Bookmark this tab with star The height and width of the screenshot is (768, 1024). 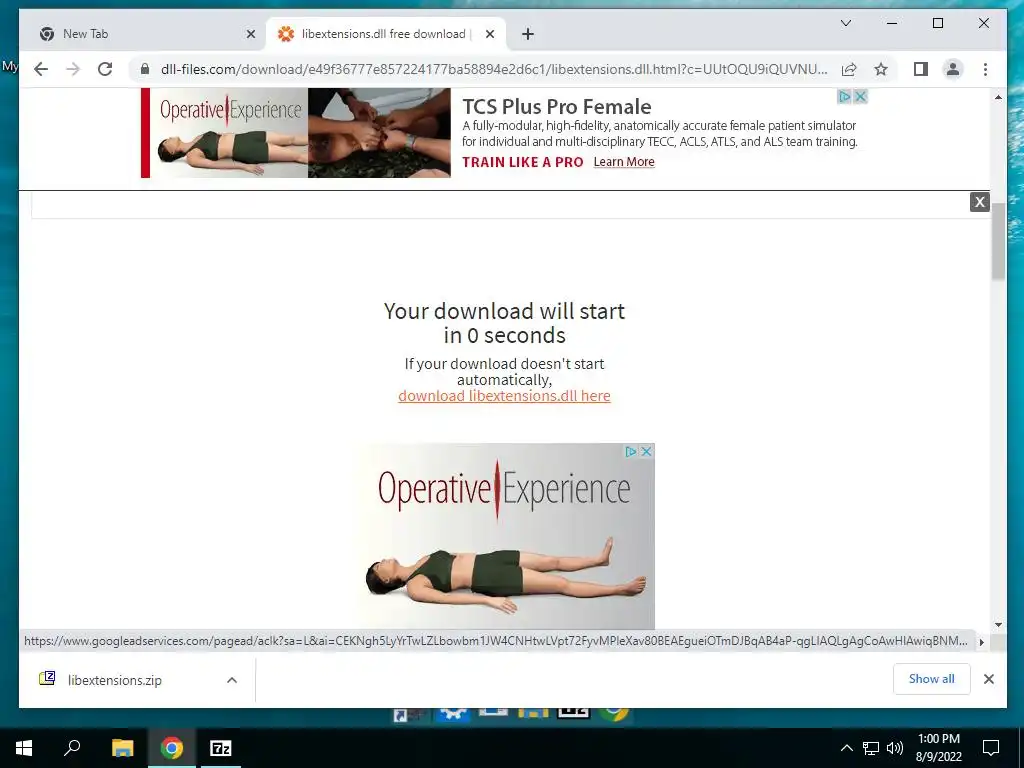[x=881, y=69]
